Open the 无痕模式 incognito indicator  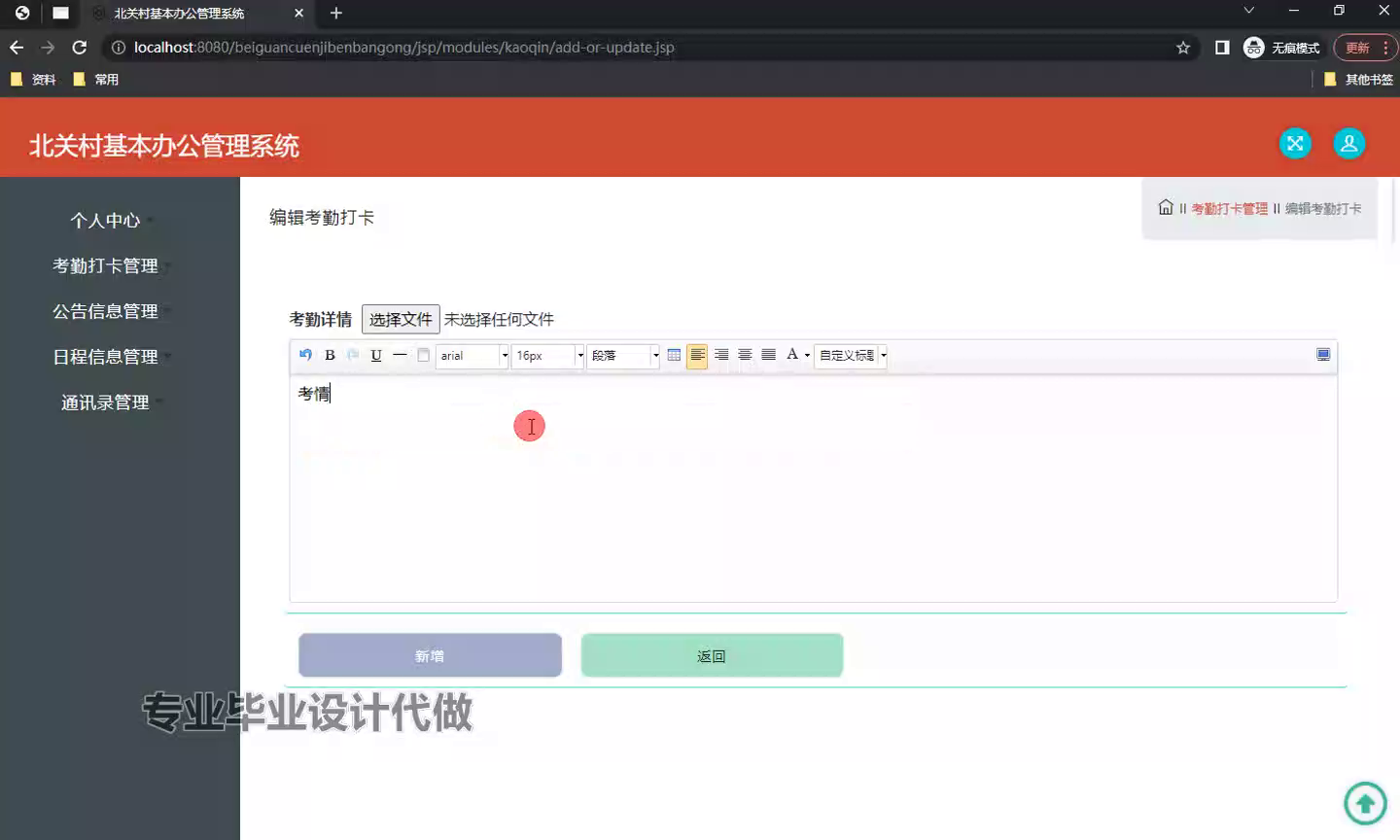click(x=1281, y=48)
